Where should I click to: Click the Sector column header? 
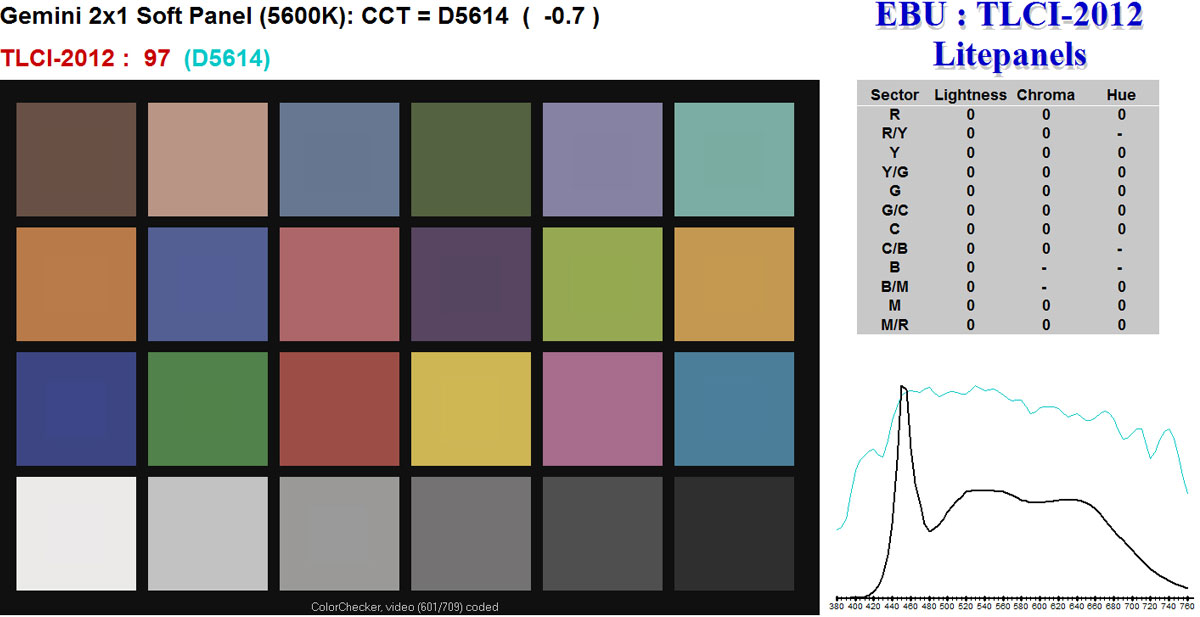click(894, 95)
